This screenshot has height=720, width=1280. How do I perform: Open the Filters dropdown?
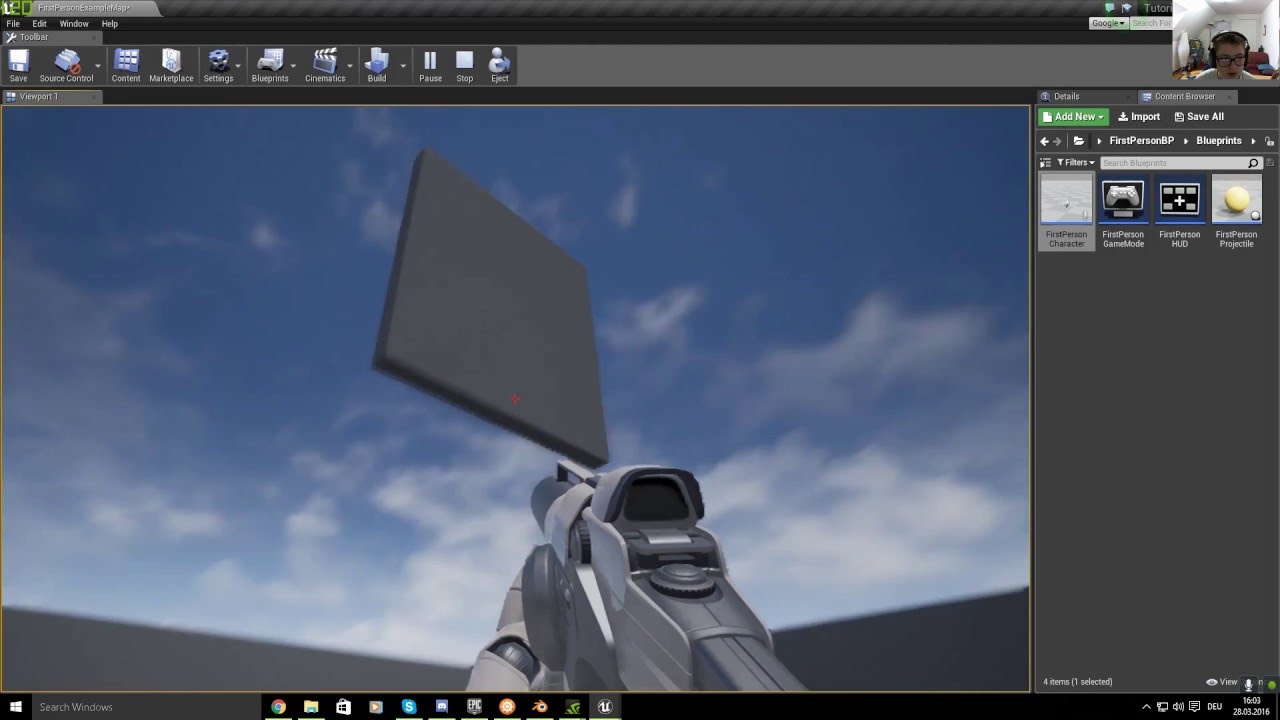tap(1076, 162)
